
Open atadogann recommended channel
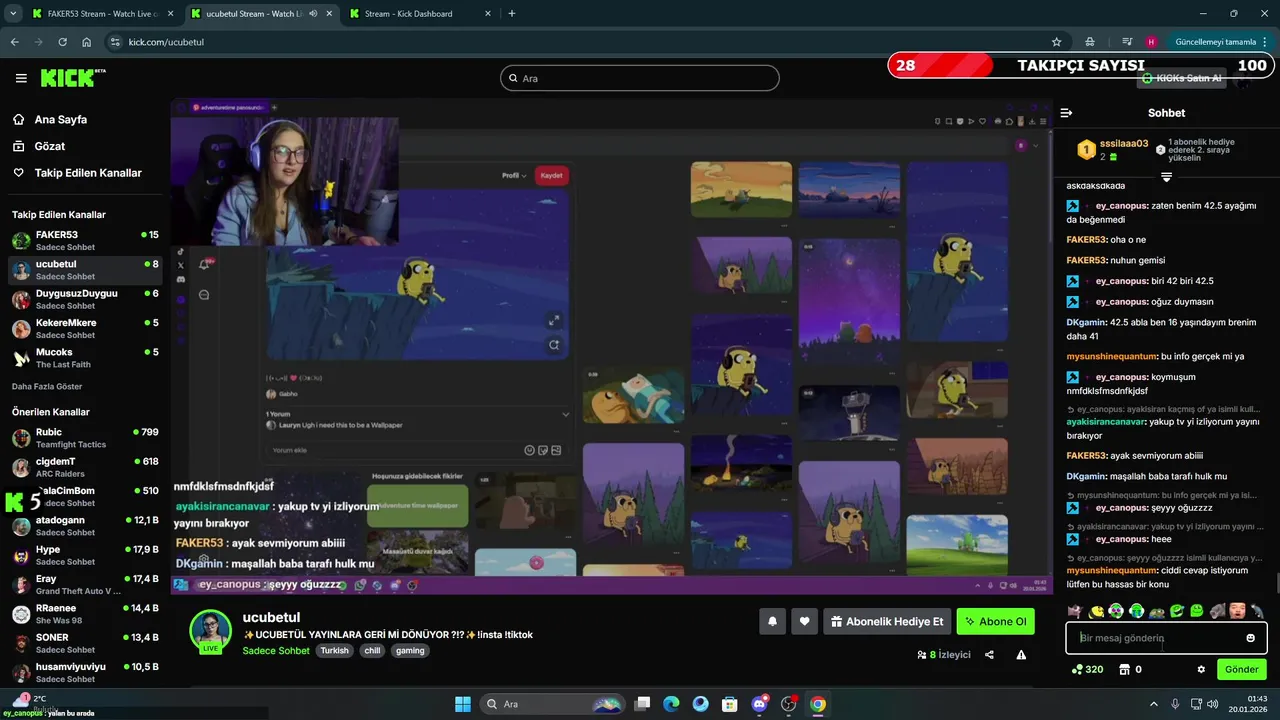point(85,526)
